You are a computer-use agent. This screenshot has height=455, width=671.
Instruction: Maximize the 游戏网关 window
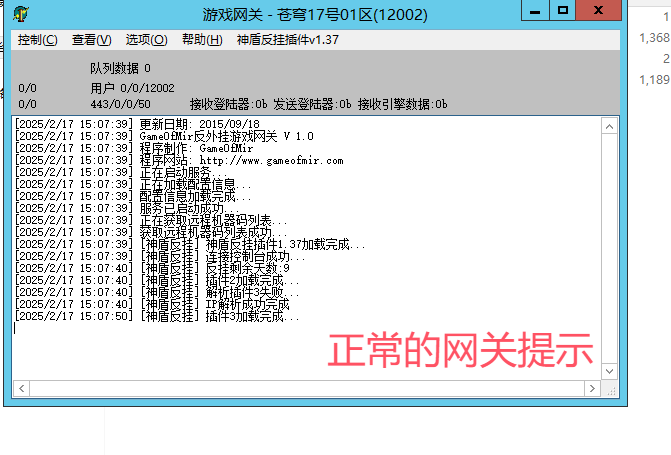[562, 10]
